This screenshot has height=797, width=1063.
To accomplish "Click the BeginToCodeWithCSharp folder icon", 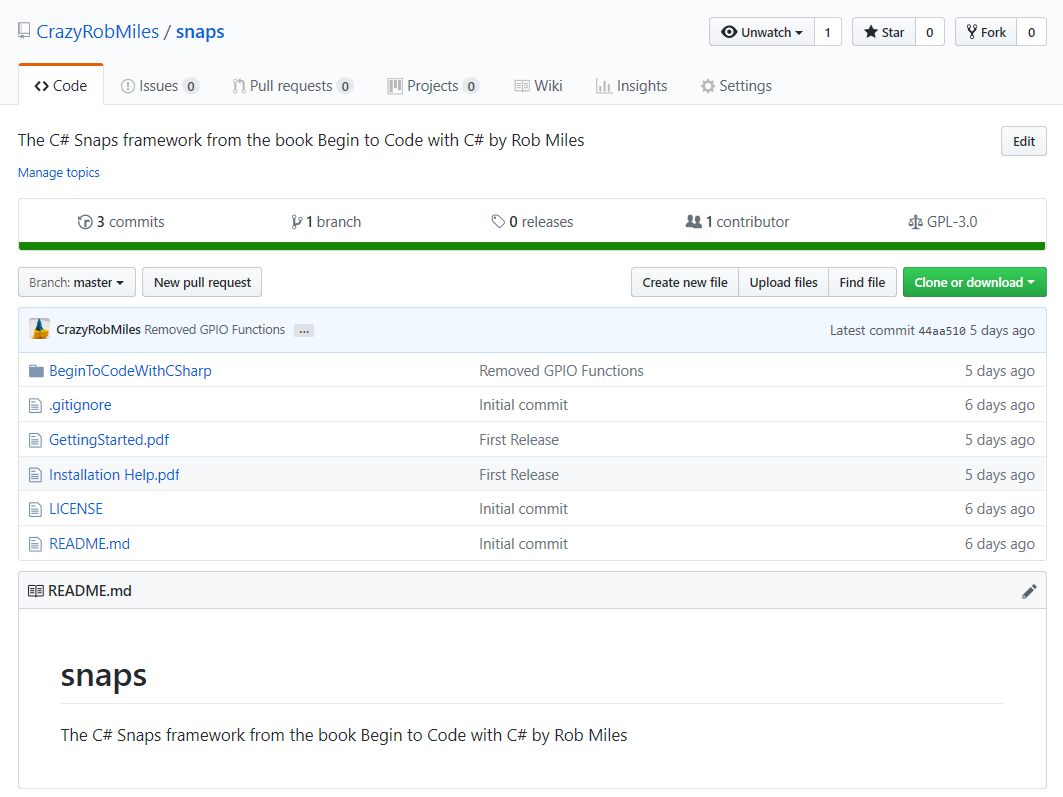I will click(x=36, y=371).
